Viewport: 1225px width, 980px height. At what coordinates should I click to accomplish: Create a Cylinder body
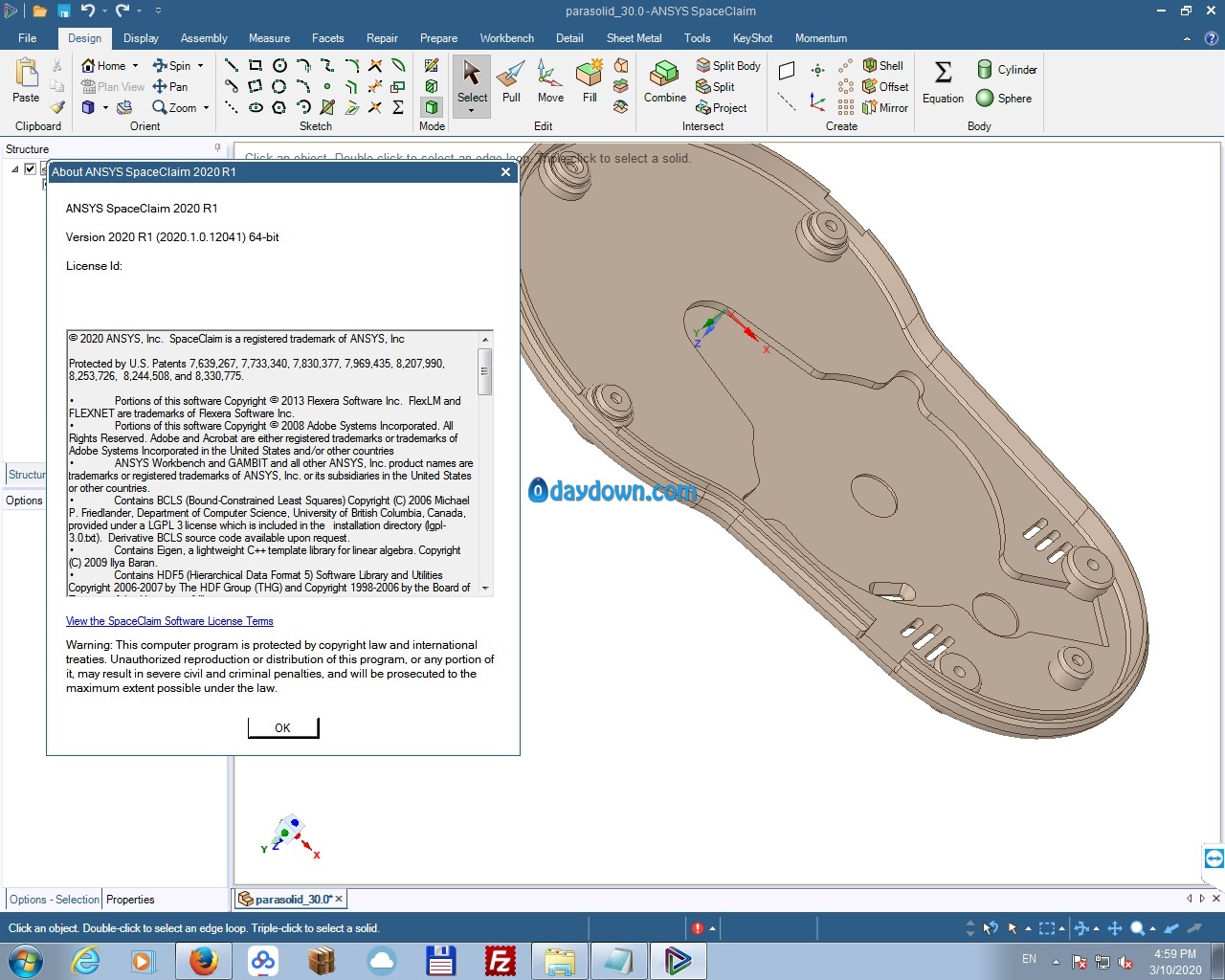(x=1007, y=69)
